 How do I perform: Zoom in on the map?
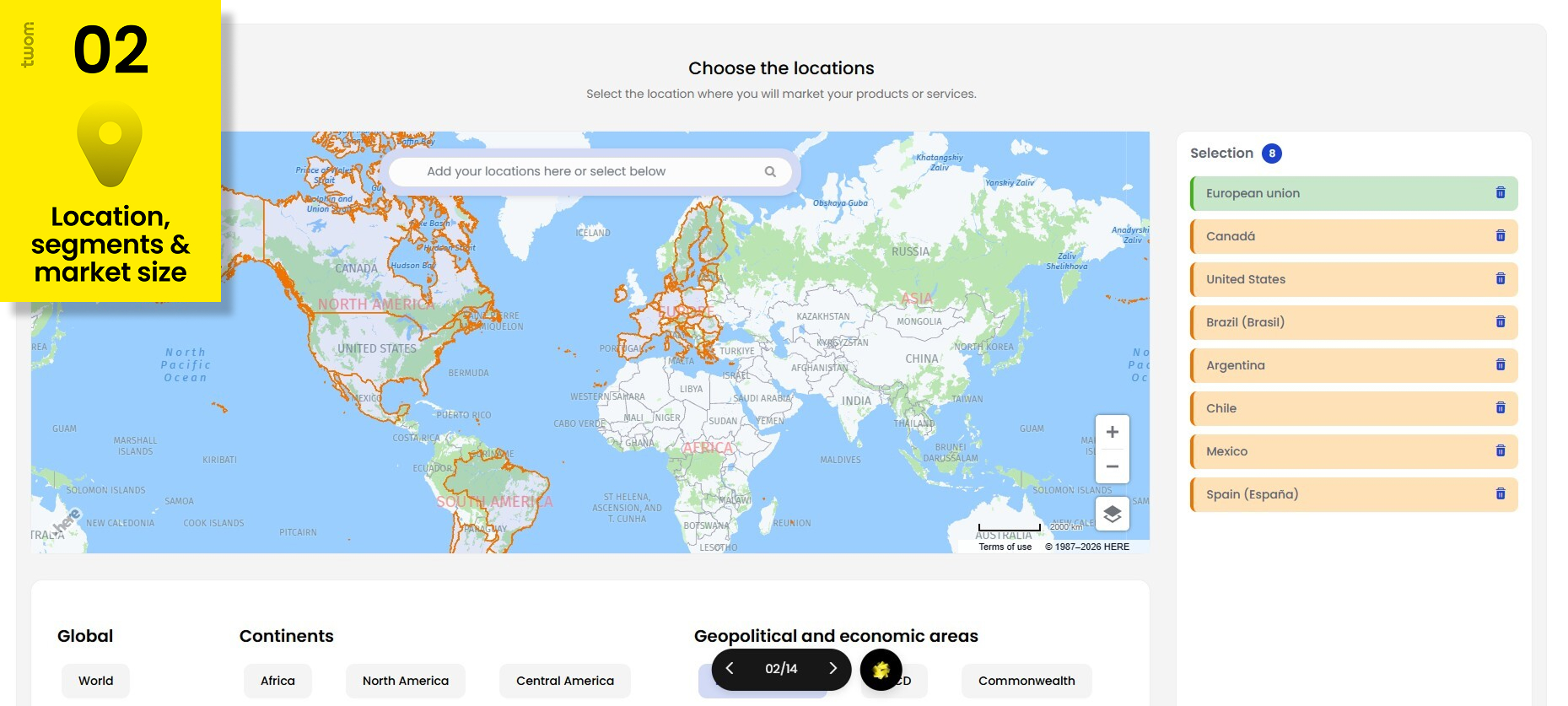click(1112, 433)
